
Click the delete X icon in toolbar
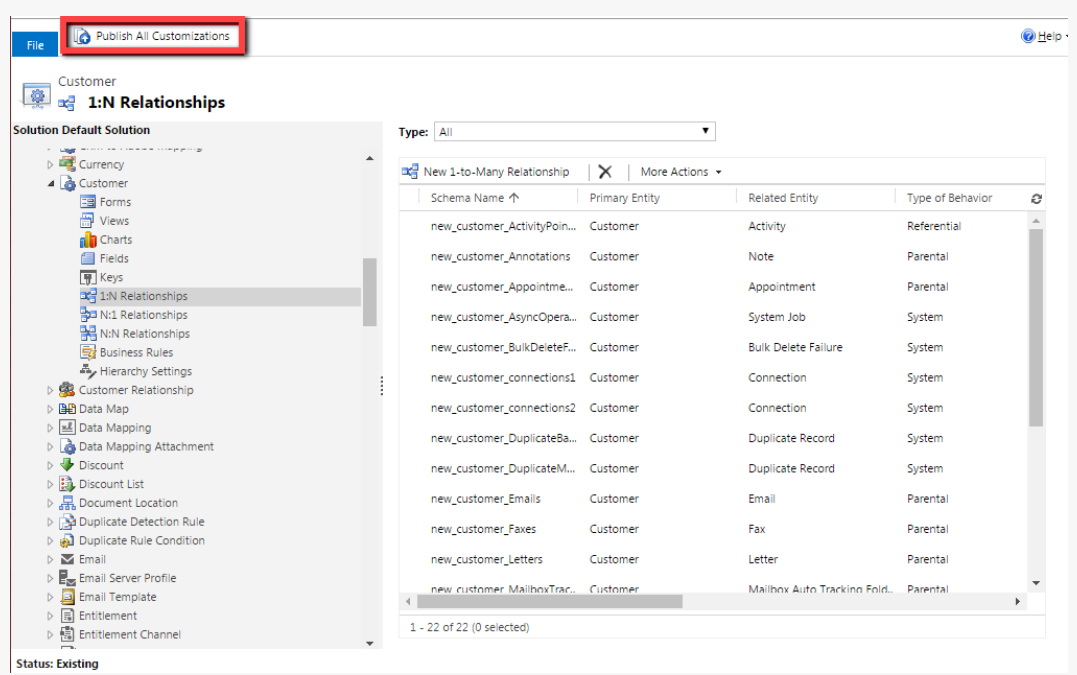[605, 172]
